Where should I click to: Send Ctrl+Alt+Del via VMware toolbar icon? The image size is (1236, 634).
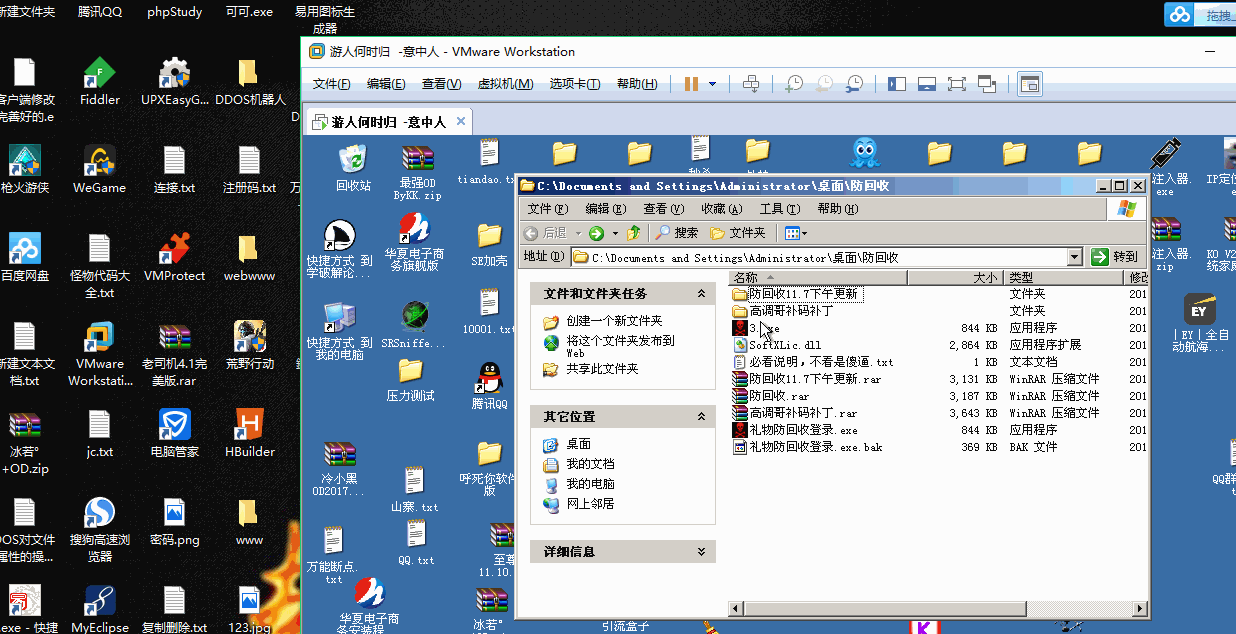[x=752, y=84]
